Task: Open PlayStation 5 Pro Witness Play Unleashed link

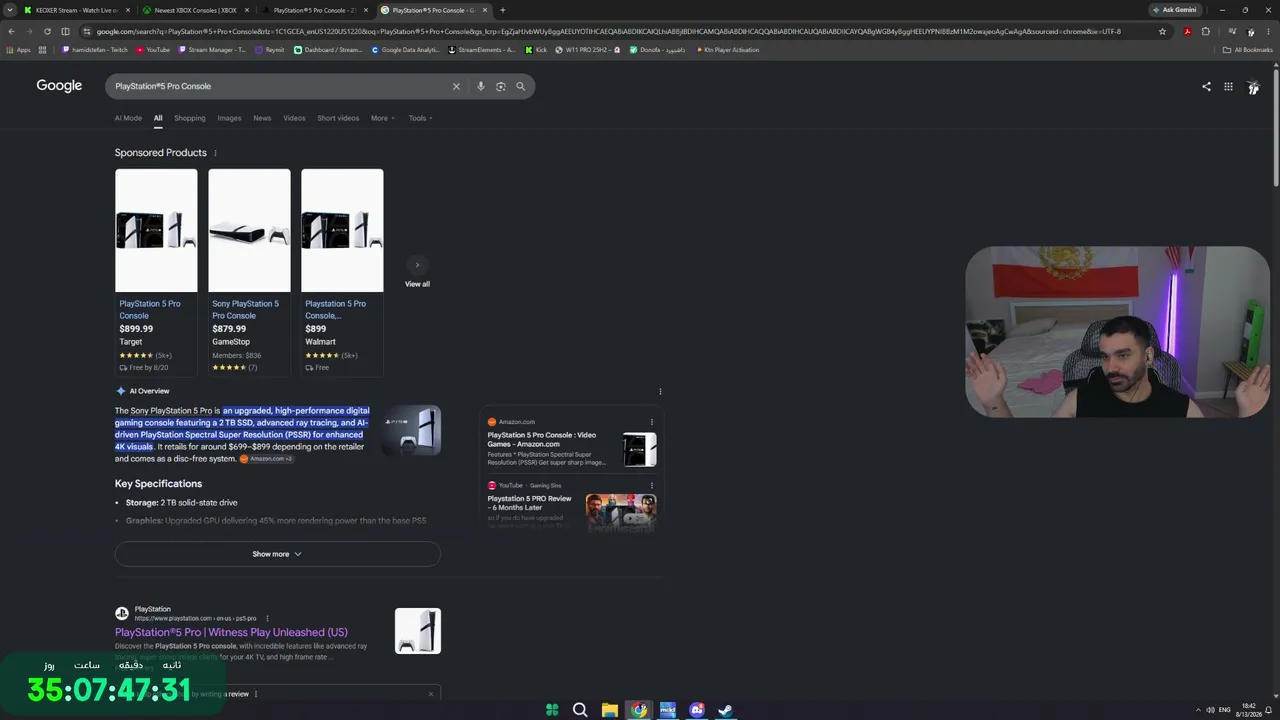Action: coord(231,632)
